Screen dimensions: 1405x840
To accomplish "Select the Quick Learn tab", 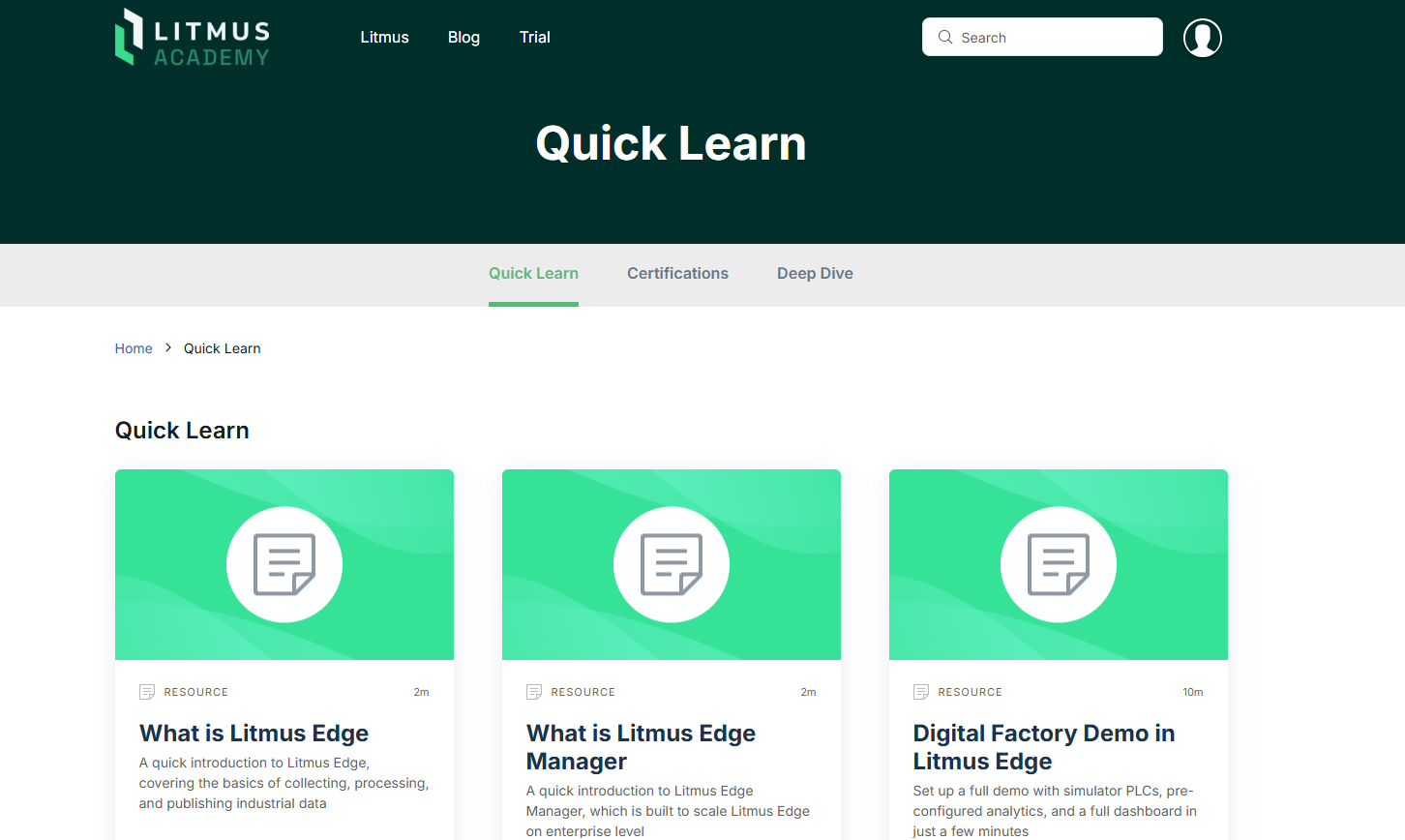I will tap(533, 273).
